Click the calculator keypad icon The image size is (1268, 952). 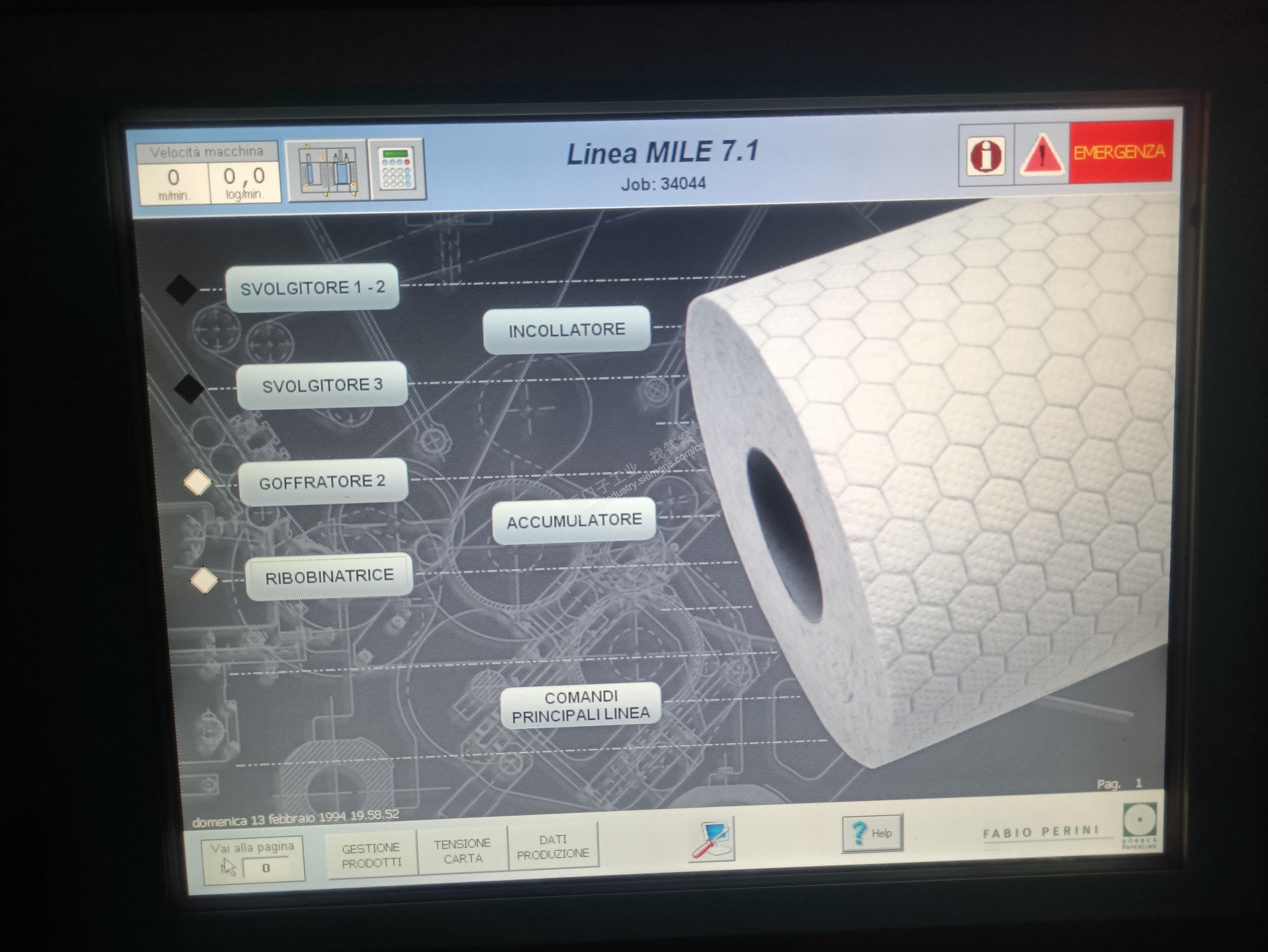(398, 169)
